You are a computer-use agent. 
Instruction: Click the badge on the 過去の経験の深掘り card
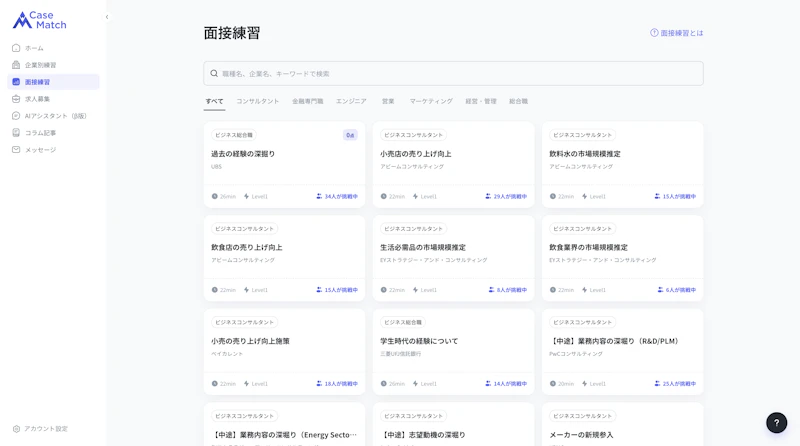350,135
